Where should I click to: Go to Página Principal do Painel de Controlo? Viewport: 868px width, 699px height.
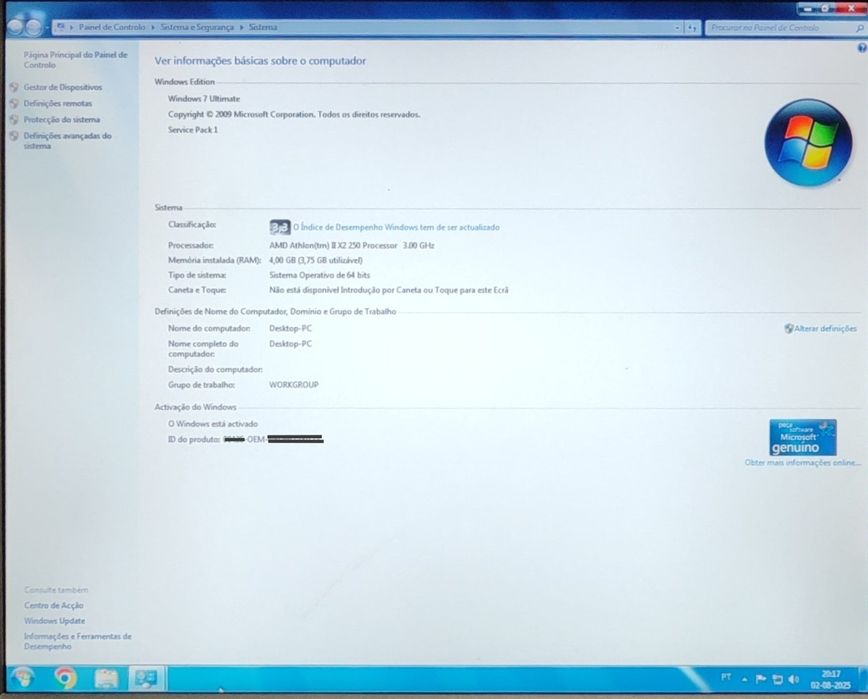tap(75, 60)
